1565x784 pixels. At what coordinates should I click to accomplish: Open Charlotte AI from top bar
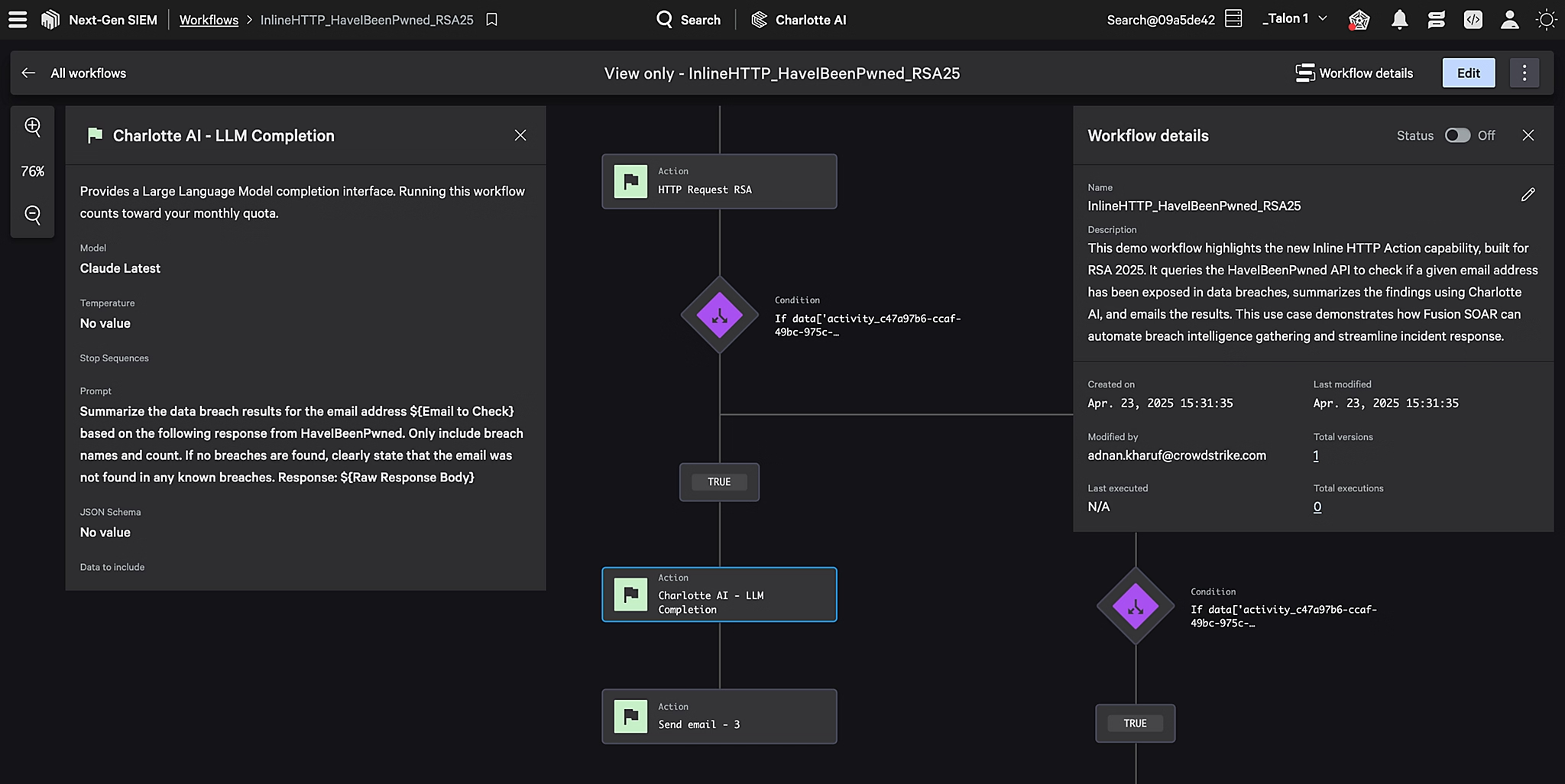pos(799,20)
